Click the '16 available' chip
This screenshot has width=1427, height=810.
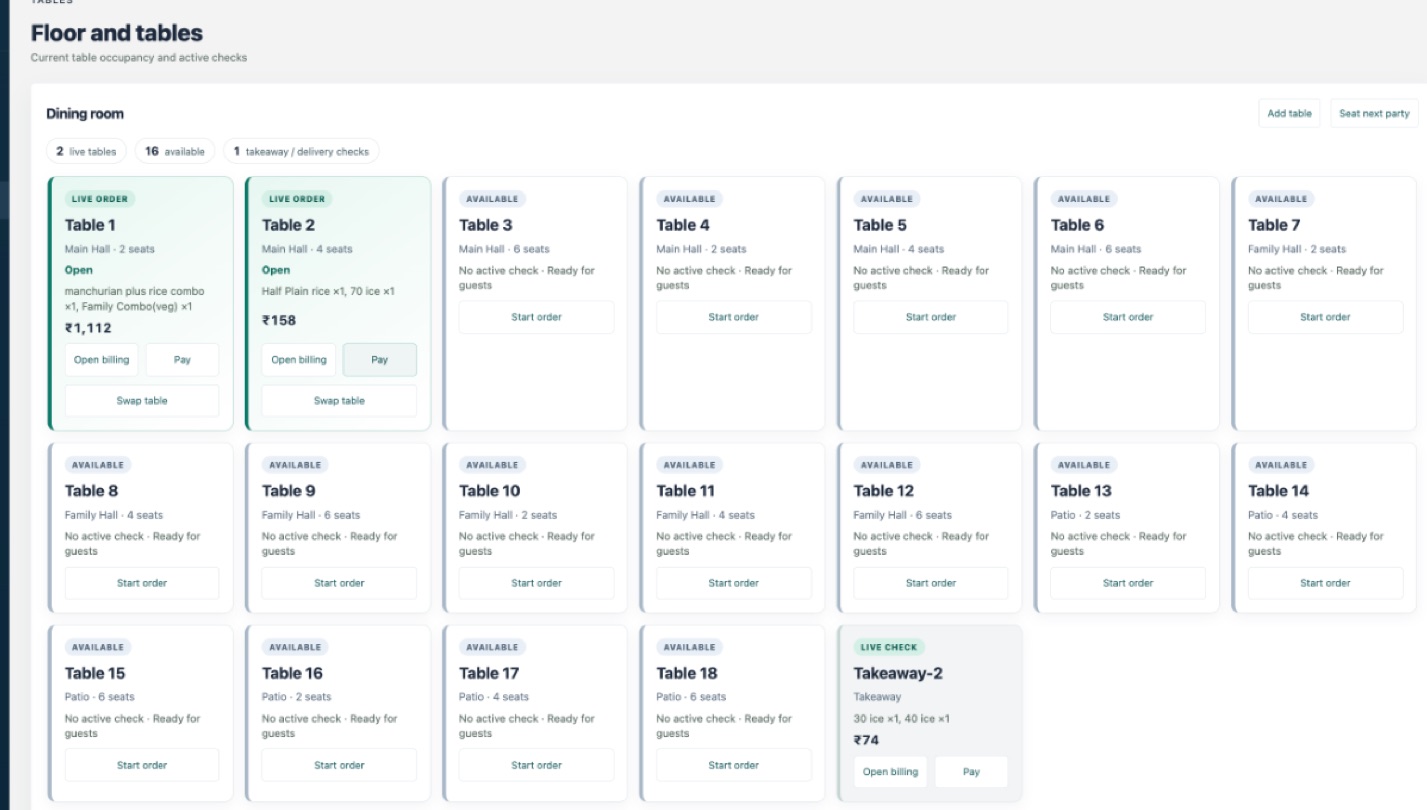175,151
